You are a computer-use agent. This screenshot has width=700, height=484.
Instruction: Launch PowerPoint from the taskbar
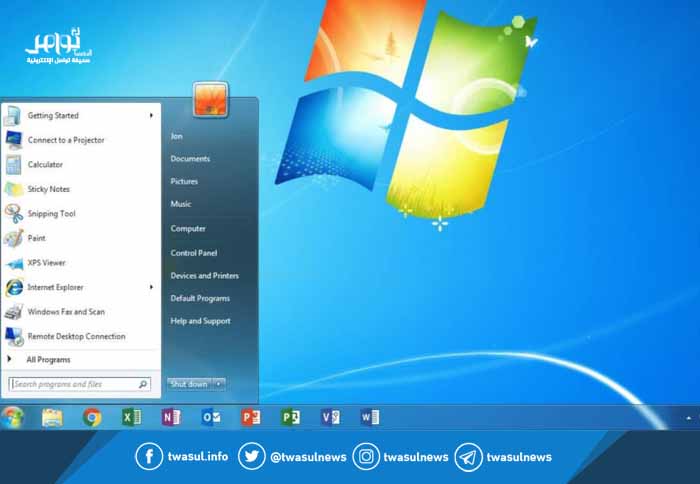[x=251, y=417]
